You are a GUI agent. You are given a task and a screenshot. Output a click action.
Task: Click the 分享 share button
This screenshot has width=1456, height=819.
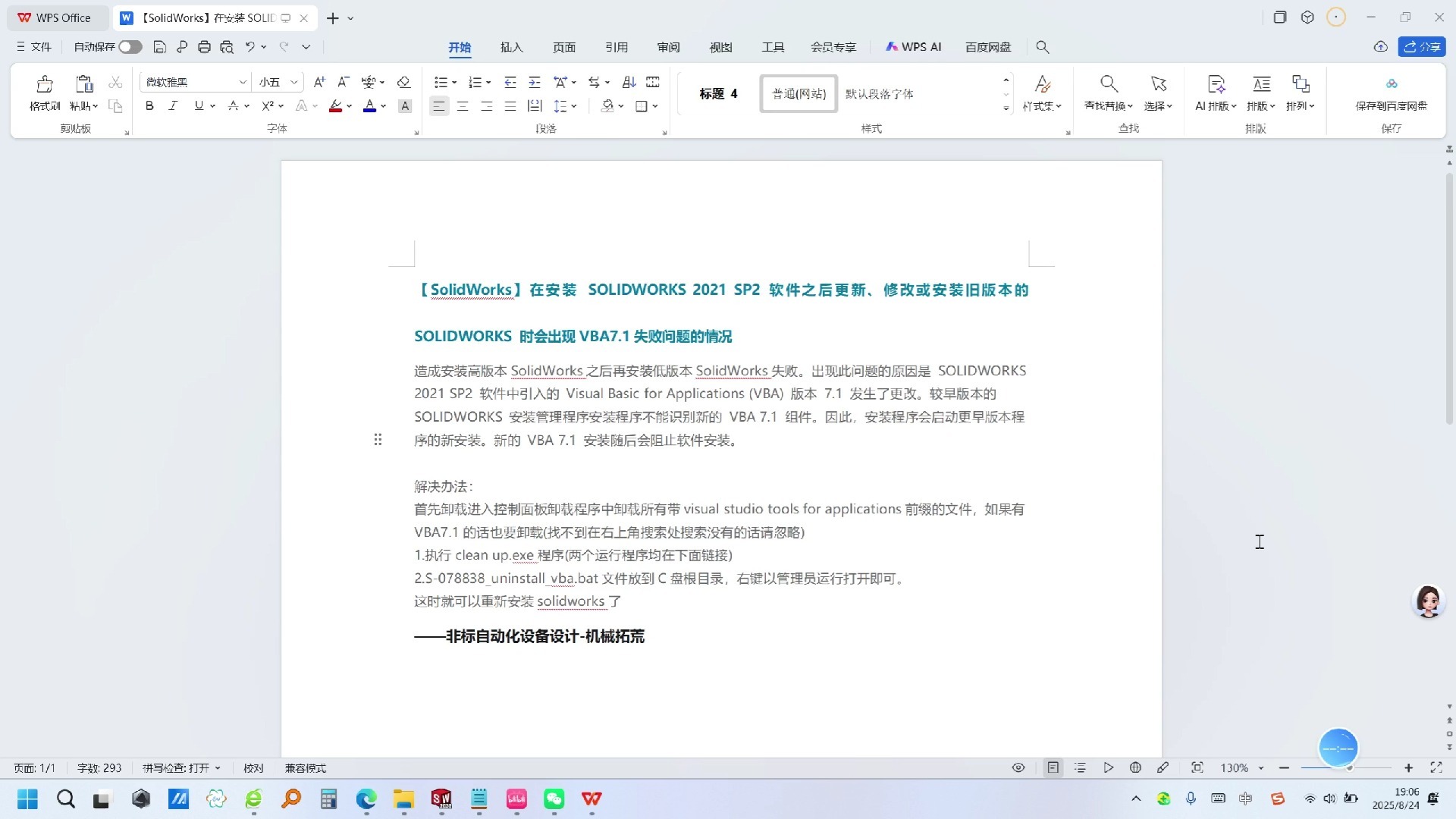click(1422, 47)
